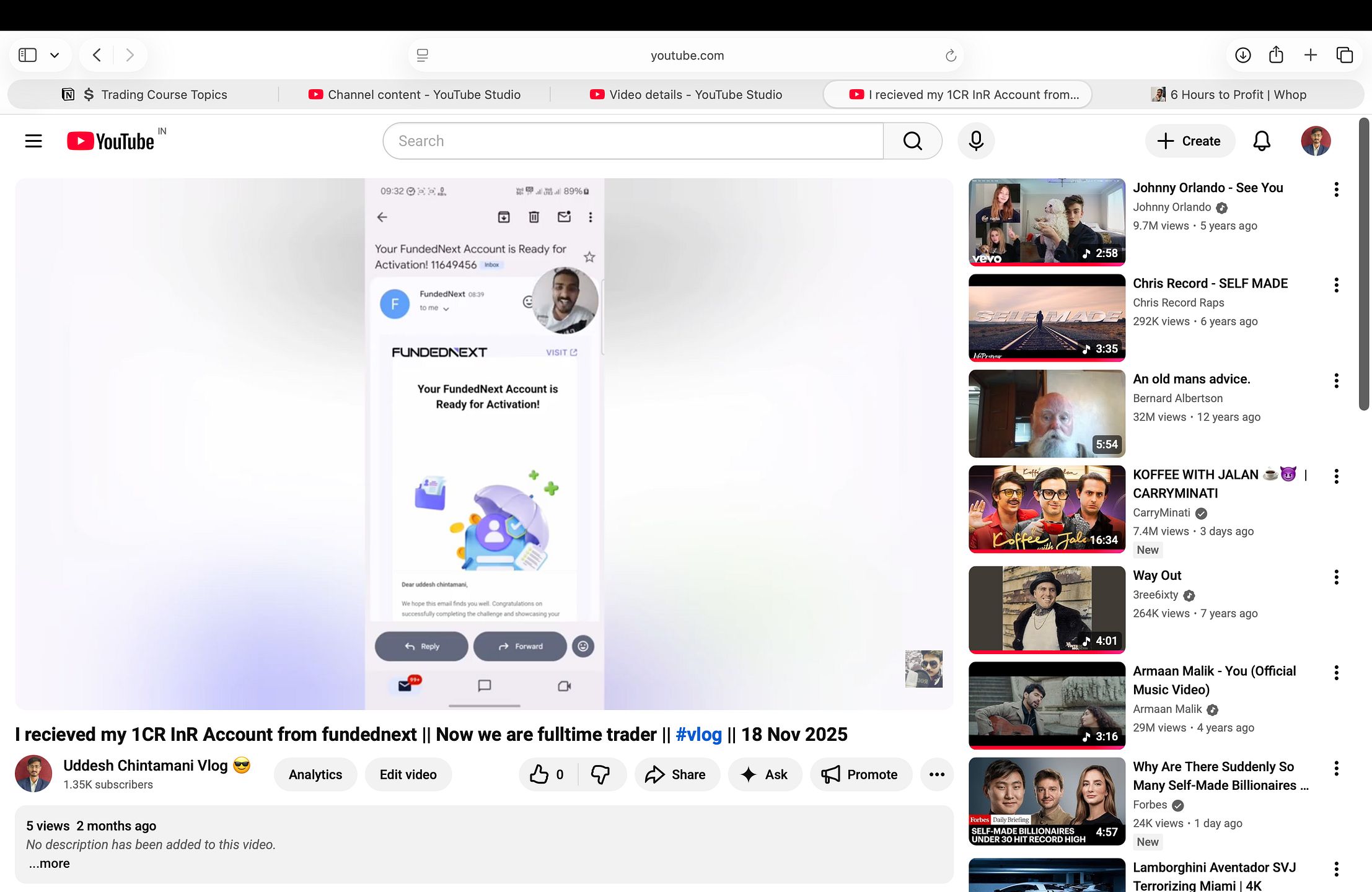Screen dimensions: 1372x892
Task: Expand description with ...more
Action: tap(49, 864)
